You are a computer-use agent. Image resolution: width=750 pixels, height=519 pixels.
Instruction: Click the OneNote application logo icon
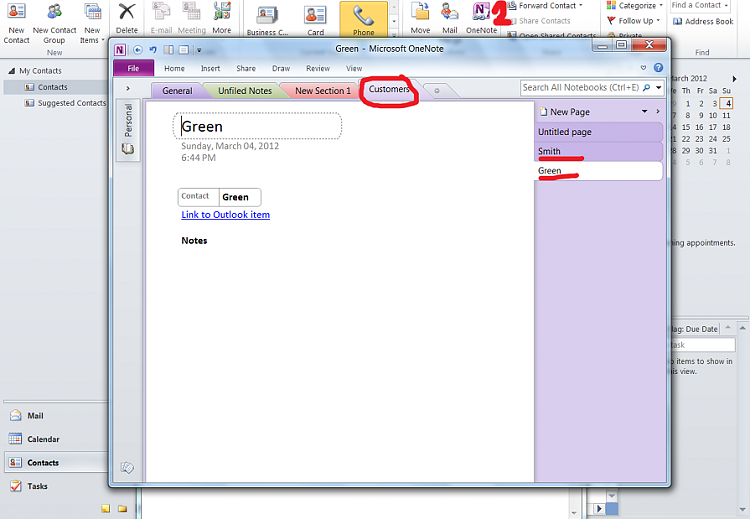click(120, 50)
